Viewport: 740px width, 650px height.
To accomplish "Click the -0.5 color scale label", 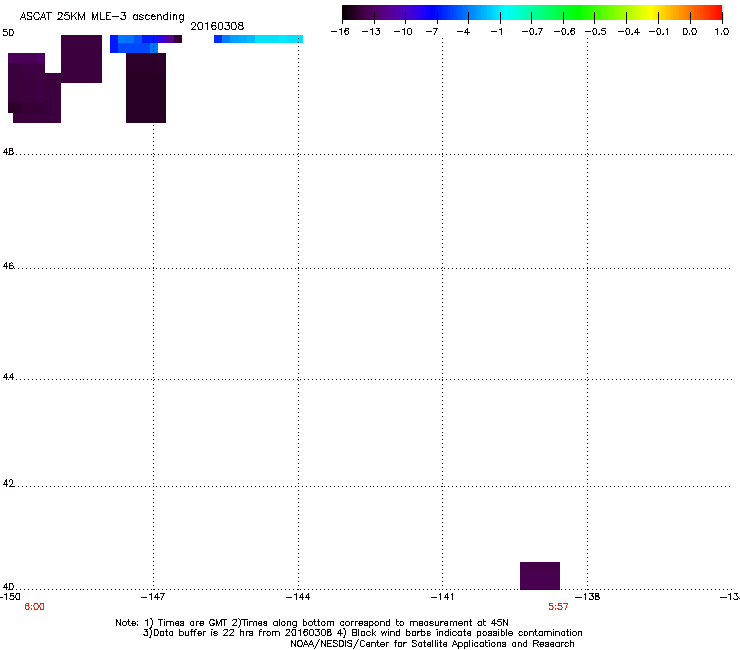I will (x=596, y=32).
